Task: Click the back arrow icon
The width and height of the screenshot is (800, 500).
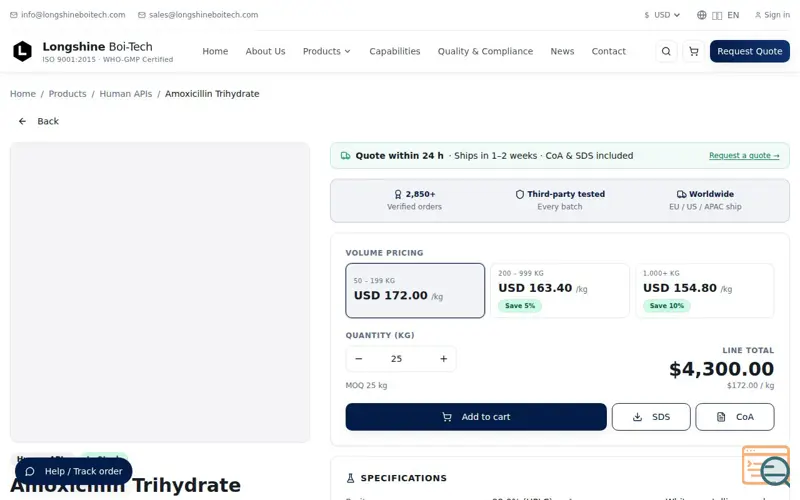Action: click(22, 121)
